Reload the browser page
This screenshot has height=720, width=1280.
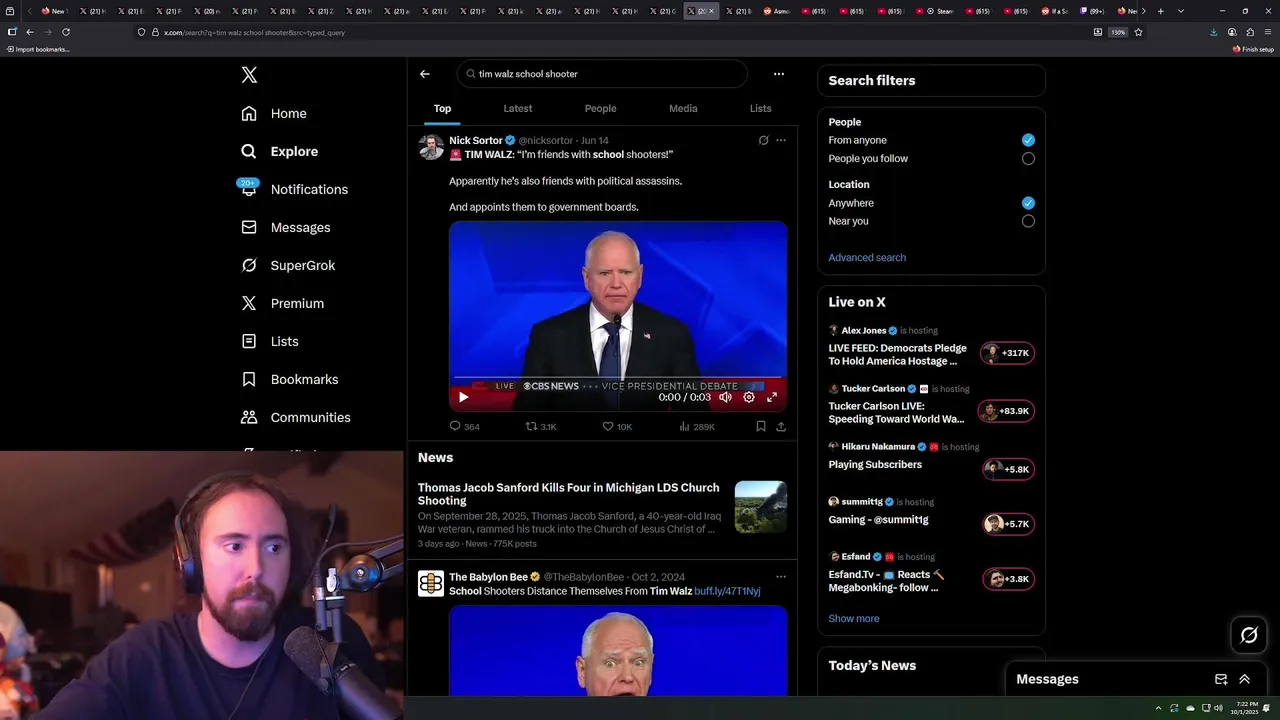[x=66, y=32]
